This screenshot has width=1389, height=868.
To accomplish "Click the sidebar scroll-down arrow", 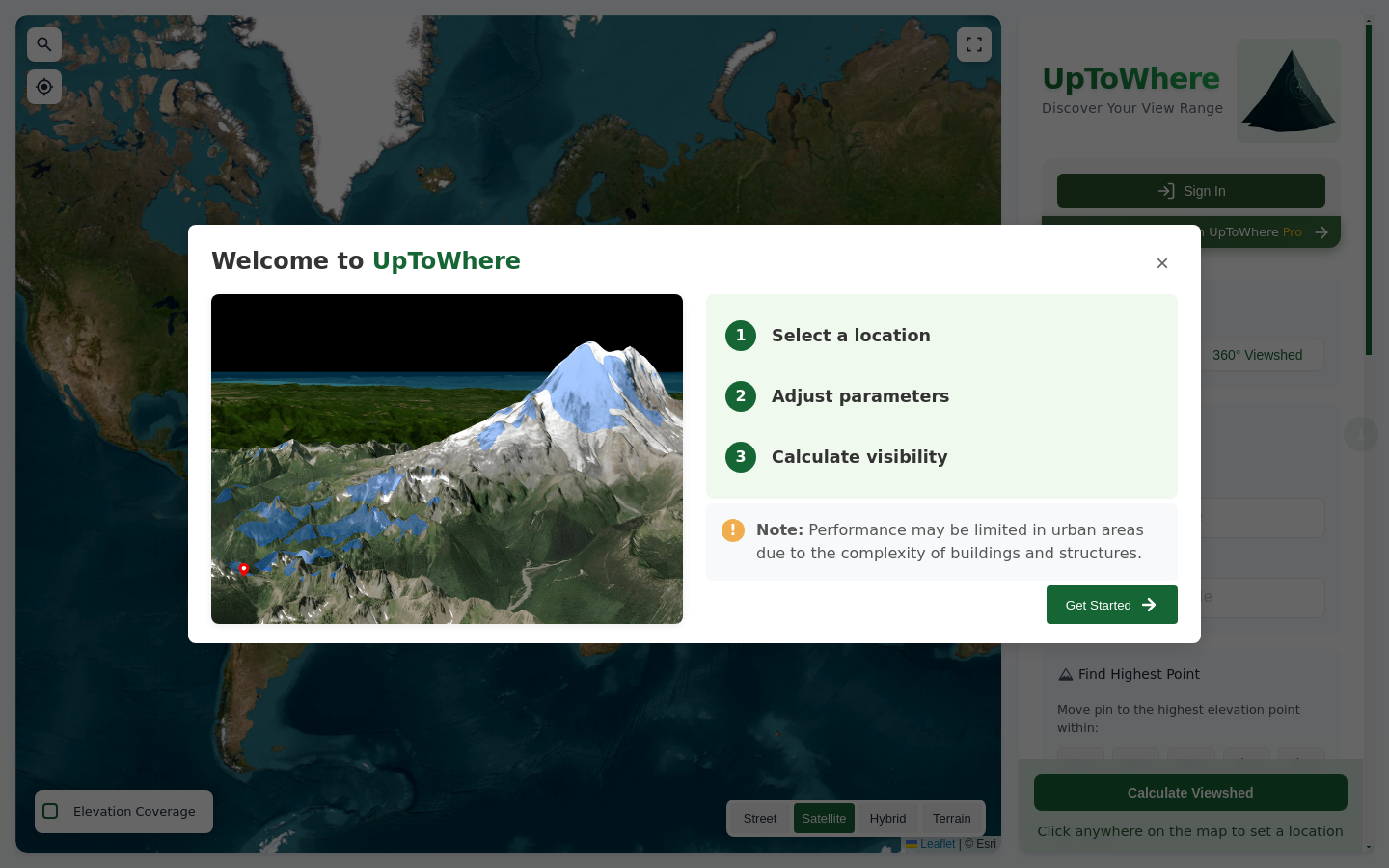I will click(1369, 847).
